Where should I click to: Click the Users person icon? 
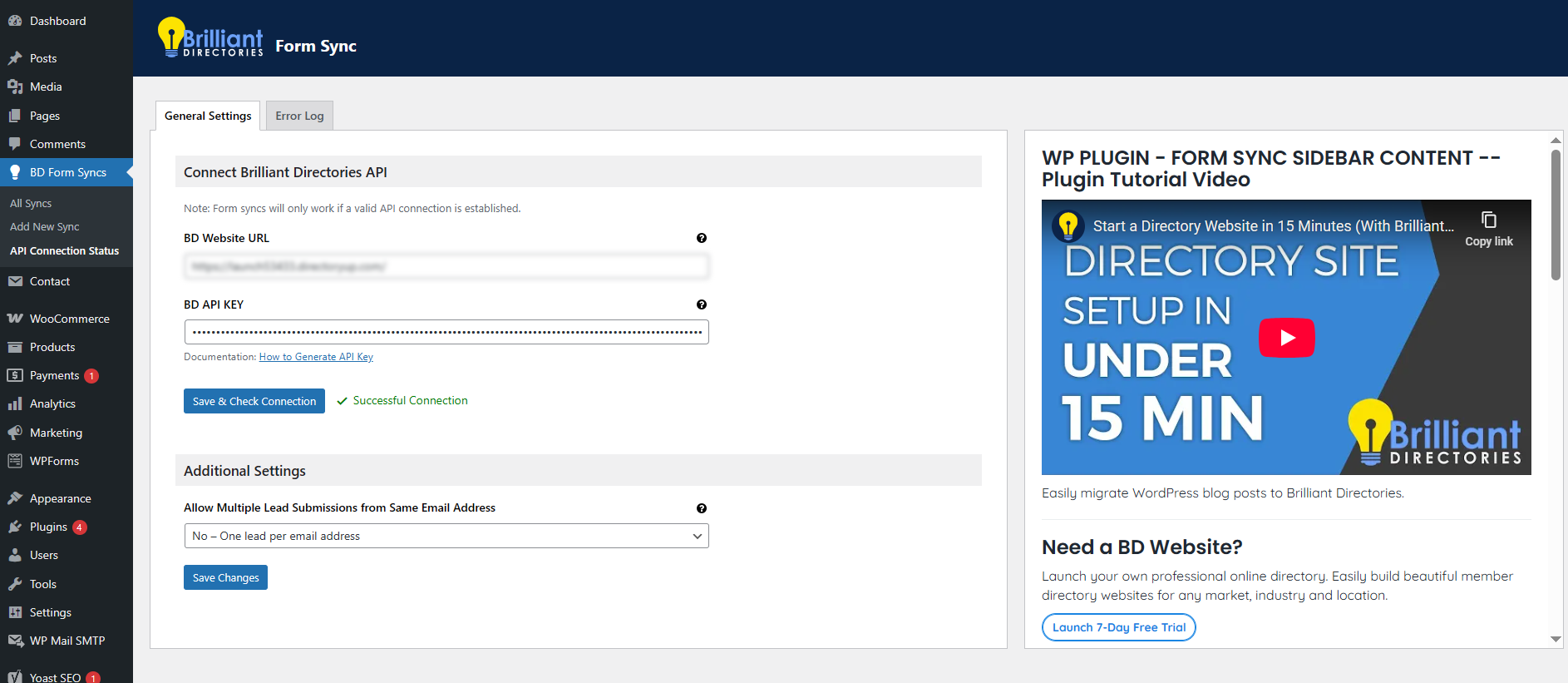point(15,555)
